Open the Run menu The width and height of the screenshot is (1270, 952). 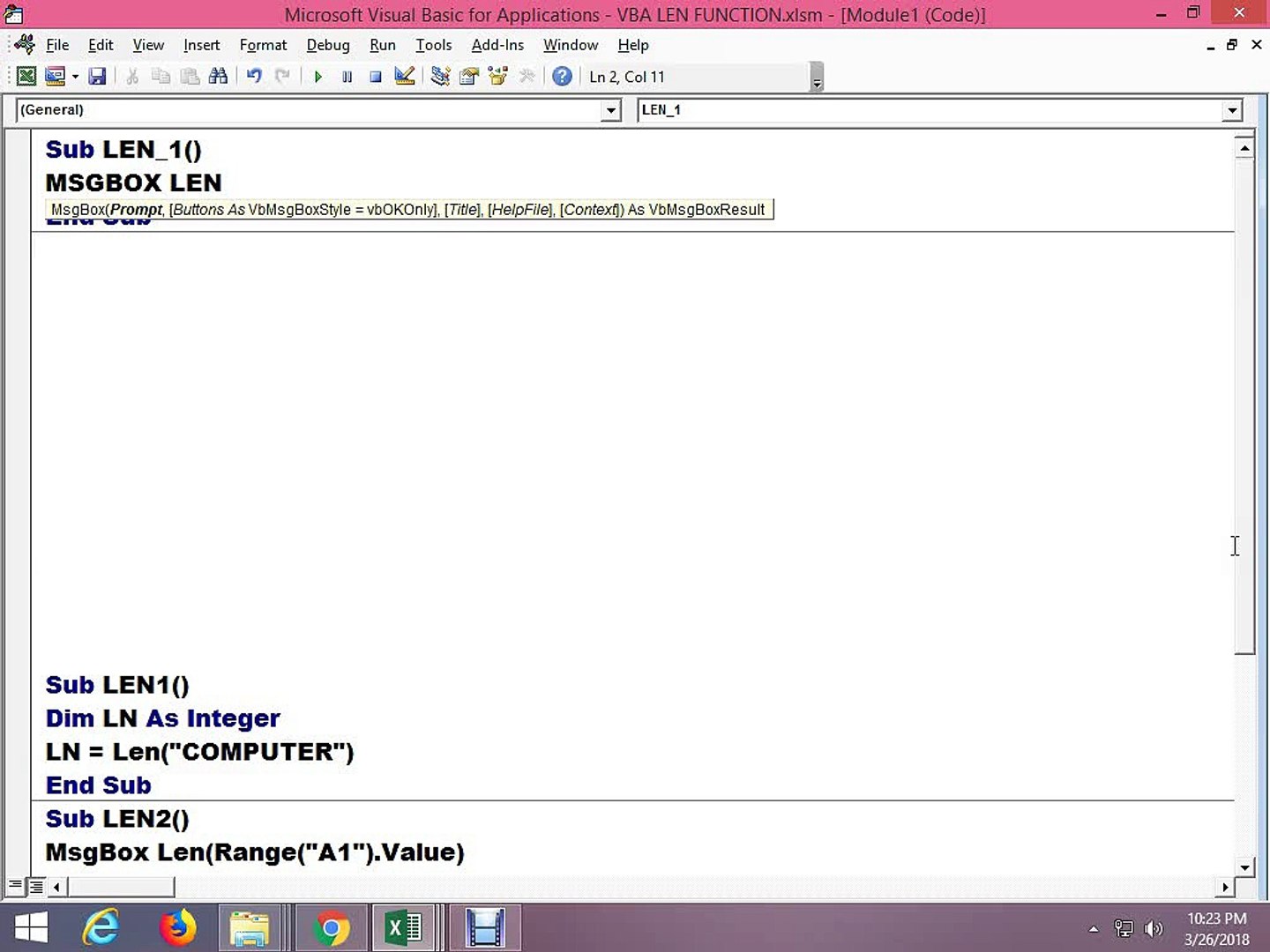[x=383, y=45]
